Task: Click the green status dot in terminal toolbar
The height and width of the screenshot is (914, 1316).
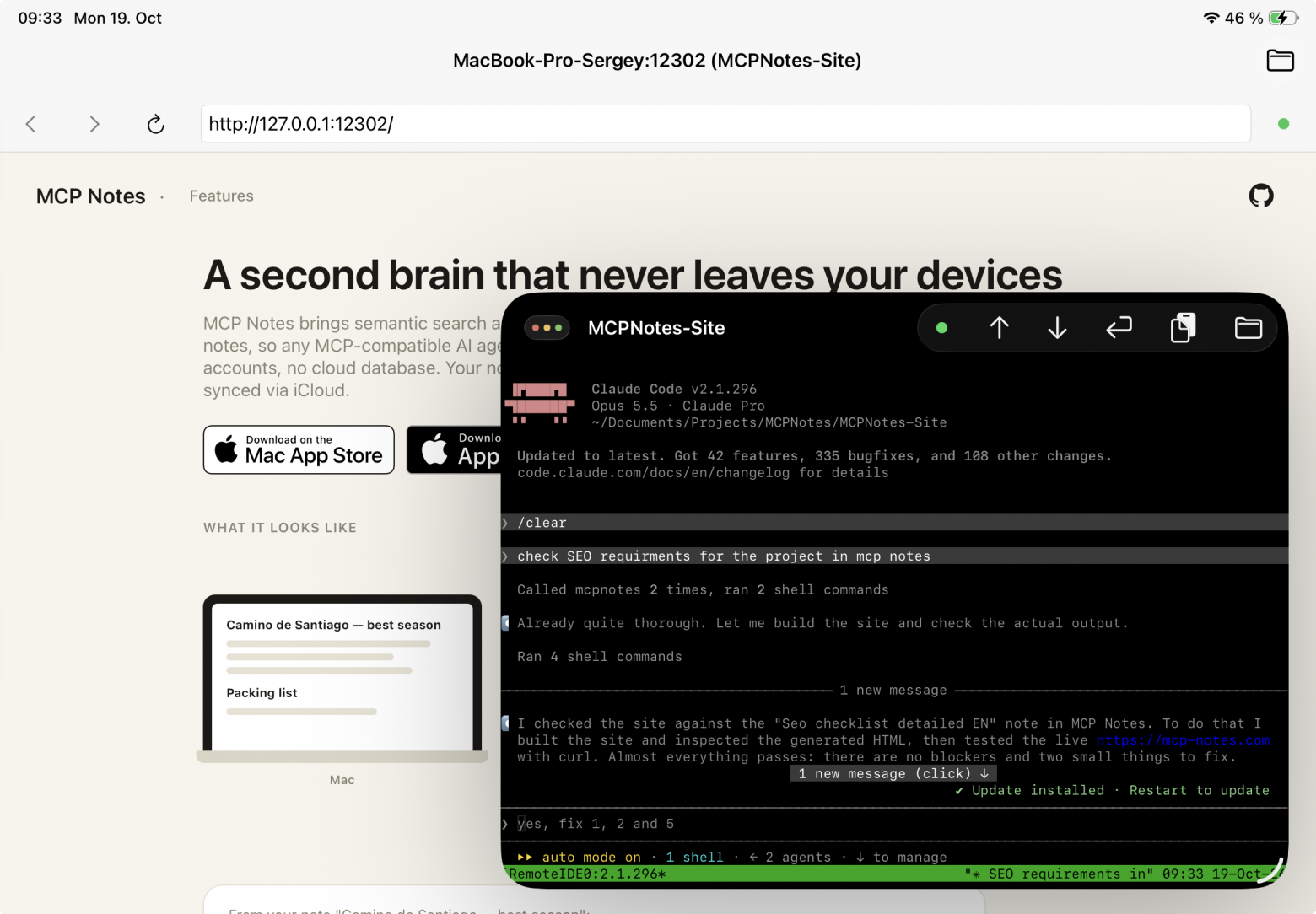Action: pyautogui.click(x=941, y=328)
